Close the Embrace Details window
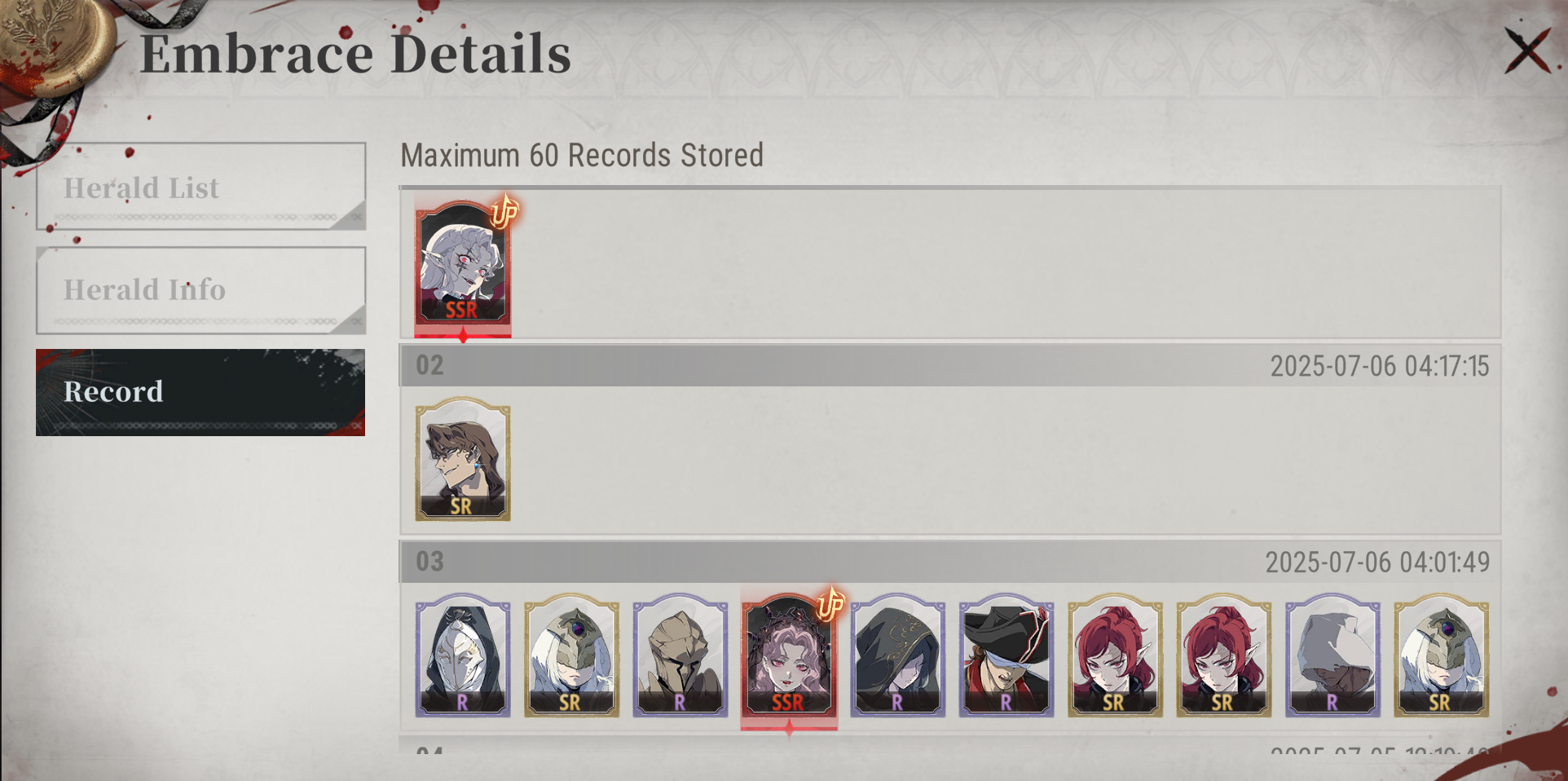The image size is (1568, 781). click(1527, 51)
